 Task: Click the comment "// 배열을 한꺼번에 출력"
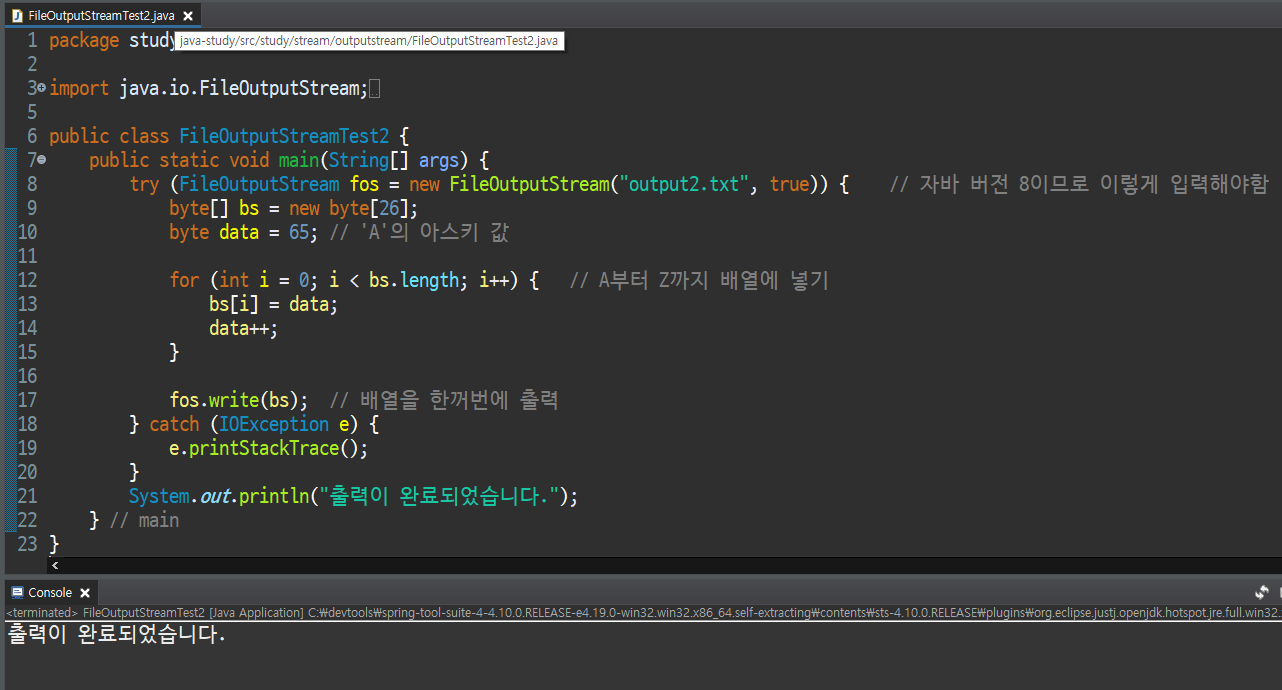click(443, 401)
